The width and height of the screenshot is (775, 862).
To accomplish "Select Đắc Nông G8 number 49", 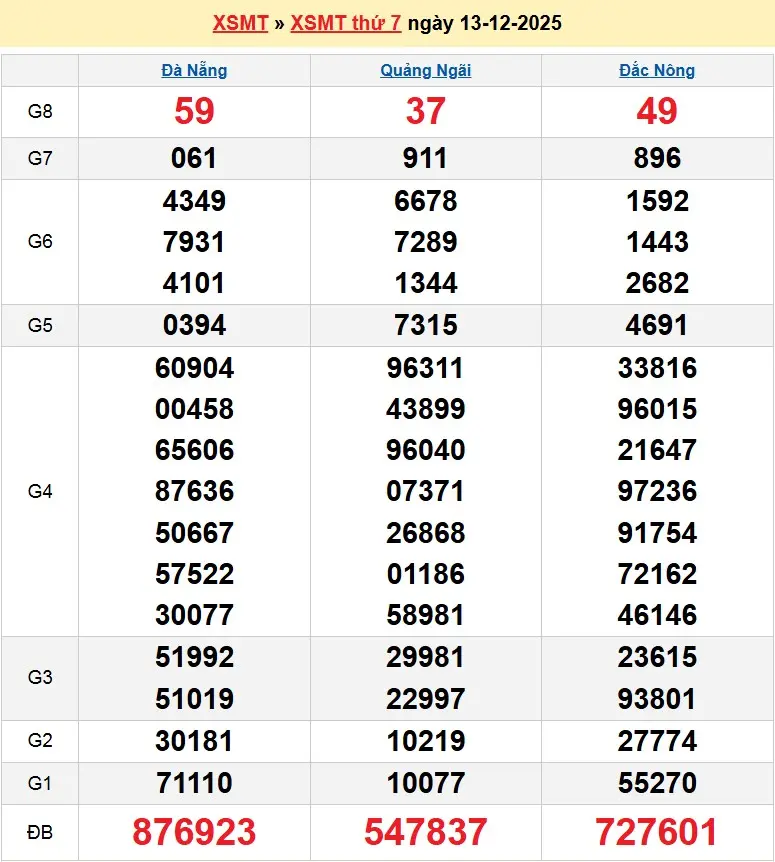I will click(657, 111).
